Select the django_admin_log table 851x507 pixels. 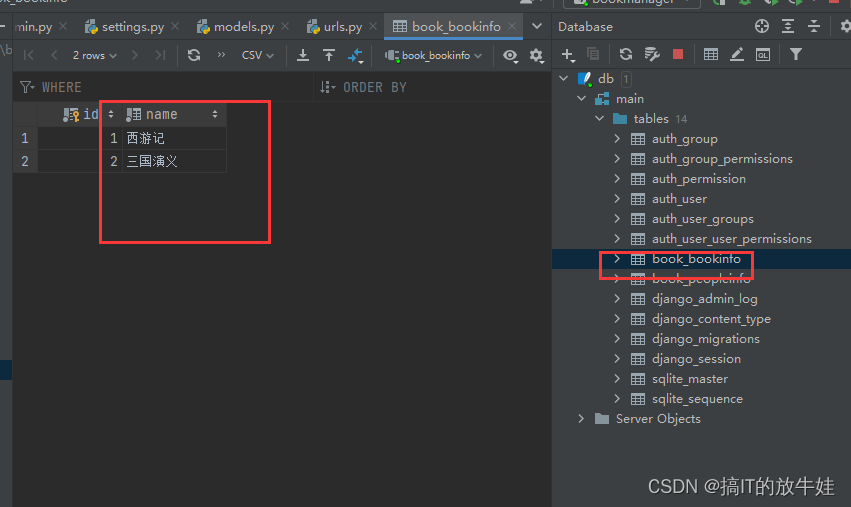pos(704,299)
